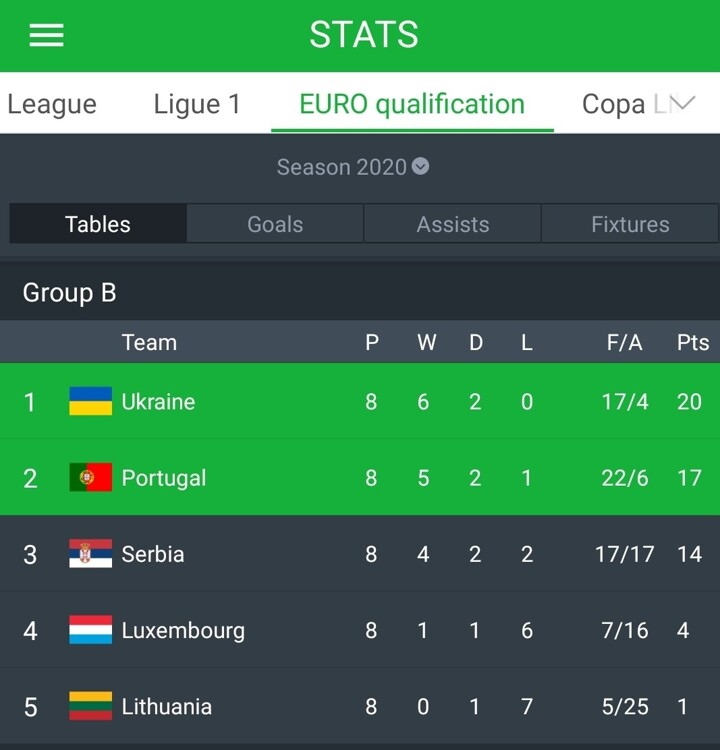
Task: Expand the Season 2020 dropdown arrow
Action: (421, 166)
